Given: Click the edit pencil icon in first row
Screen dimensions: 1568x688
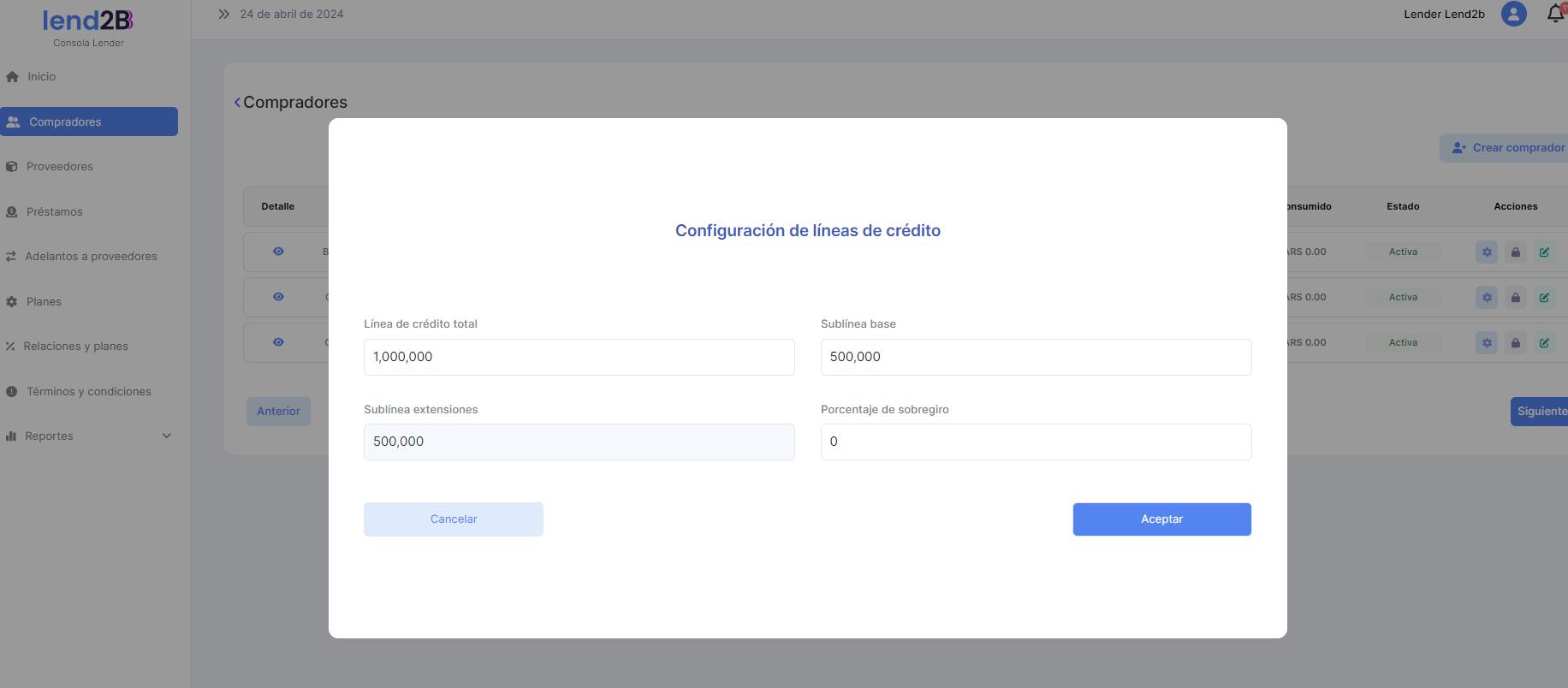Looking at the screenshot, I should [x=1544, y=252].
